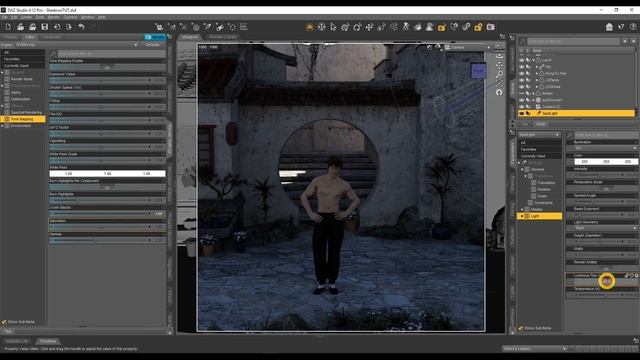Screen dimensions: 640x360
Task: Click the Render Settings filter search field
Action: [112, 53]
